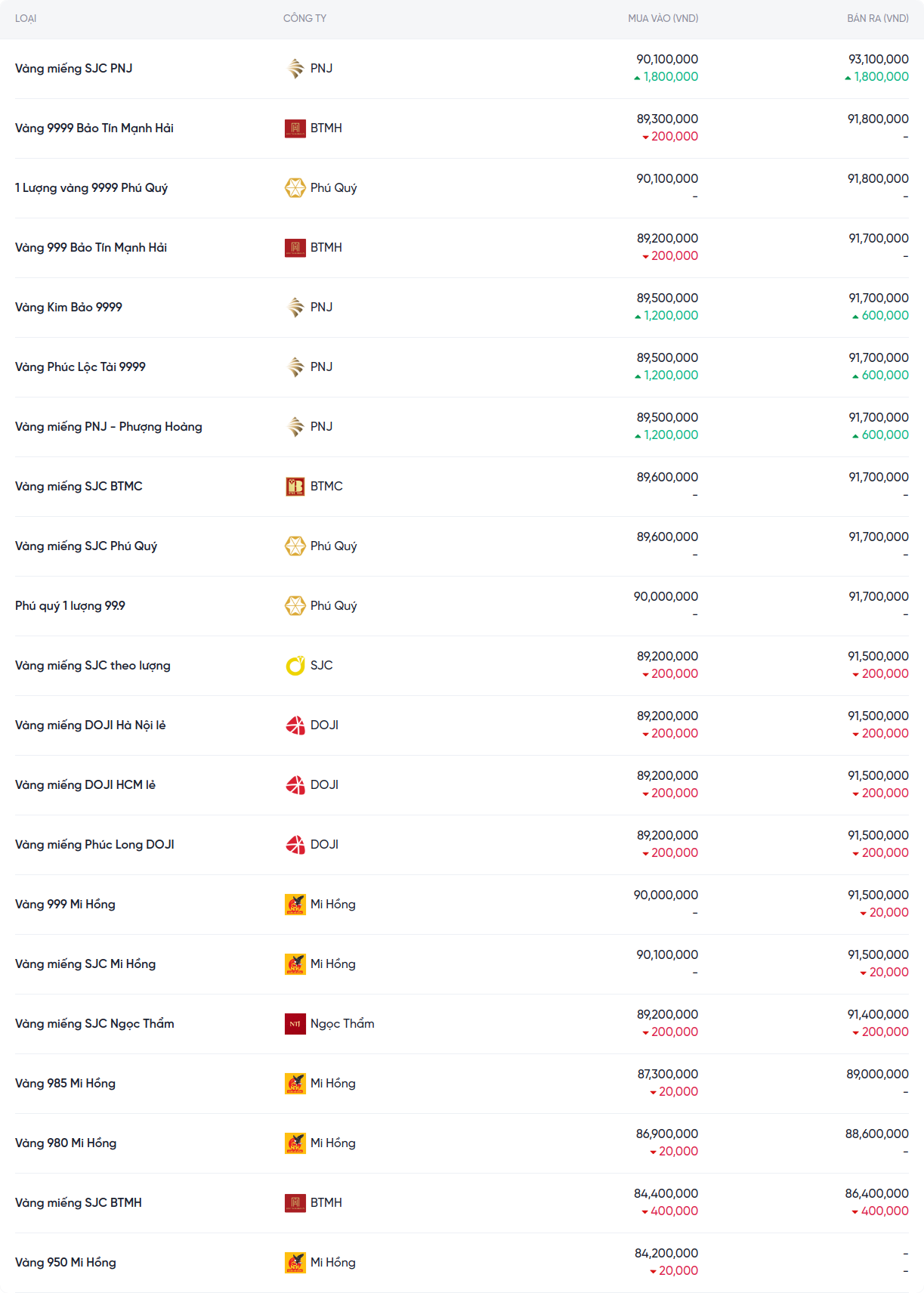Image resolution: width=924 pixels, height=1293 pixels.
Task: Sort by MUA VÀO (VND) column header
Action: (663, 18)
